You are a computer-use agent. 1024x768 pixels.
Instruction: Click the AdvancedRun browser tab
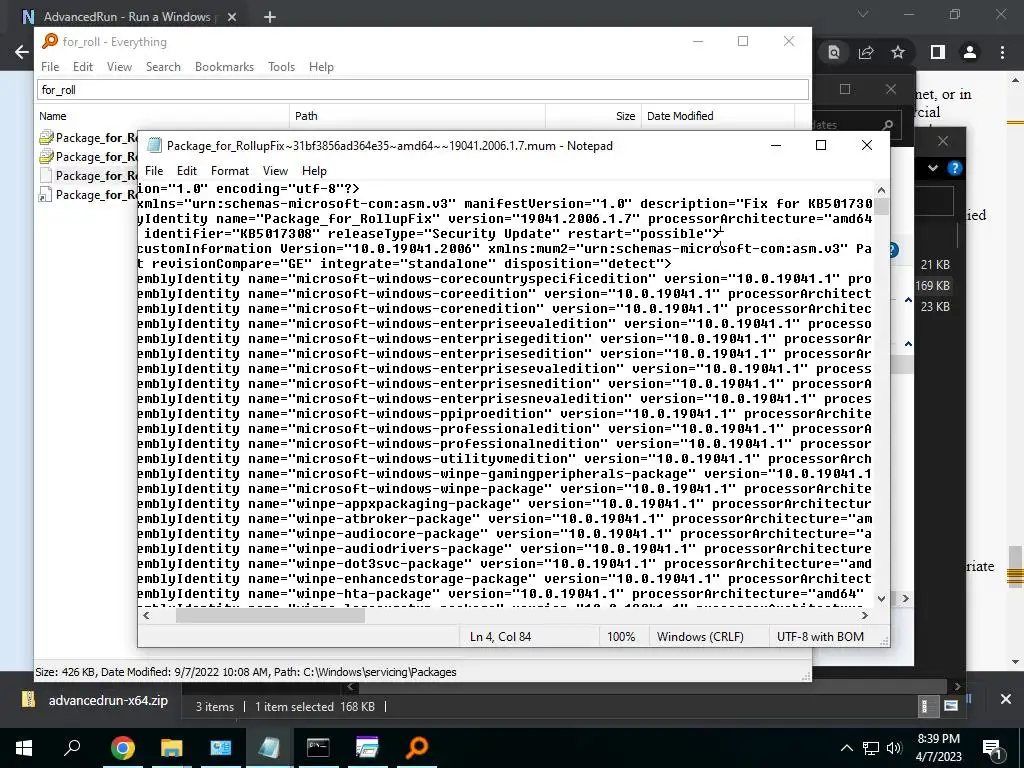(127, 16)
